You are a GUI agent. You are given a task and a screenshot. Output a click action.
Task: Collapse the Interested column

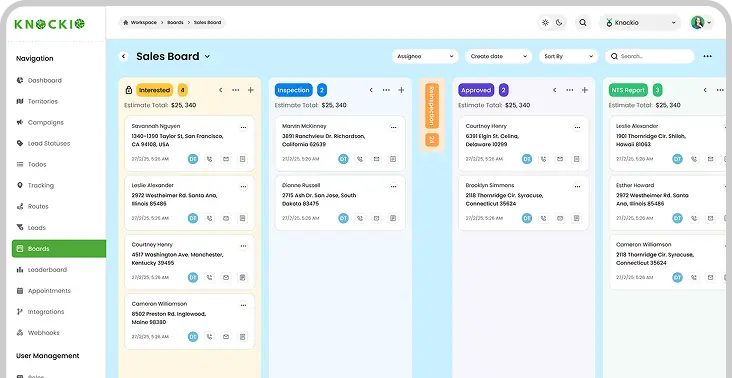(220, 90)
